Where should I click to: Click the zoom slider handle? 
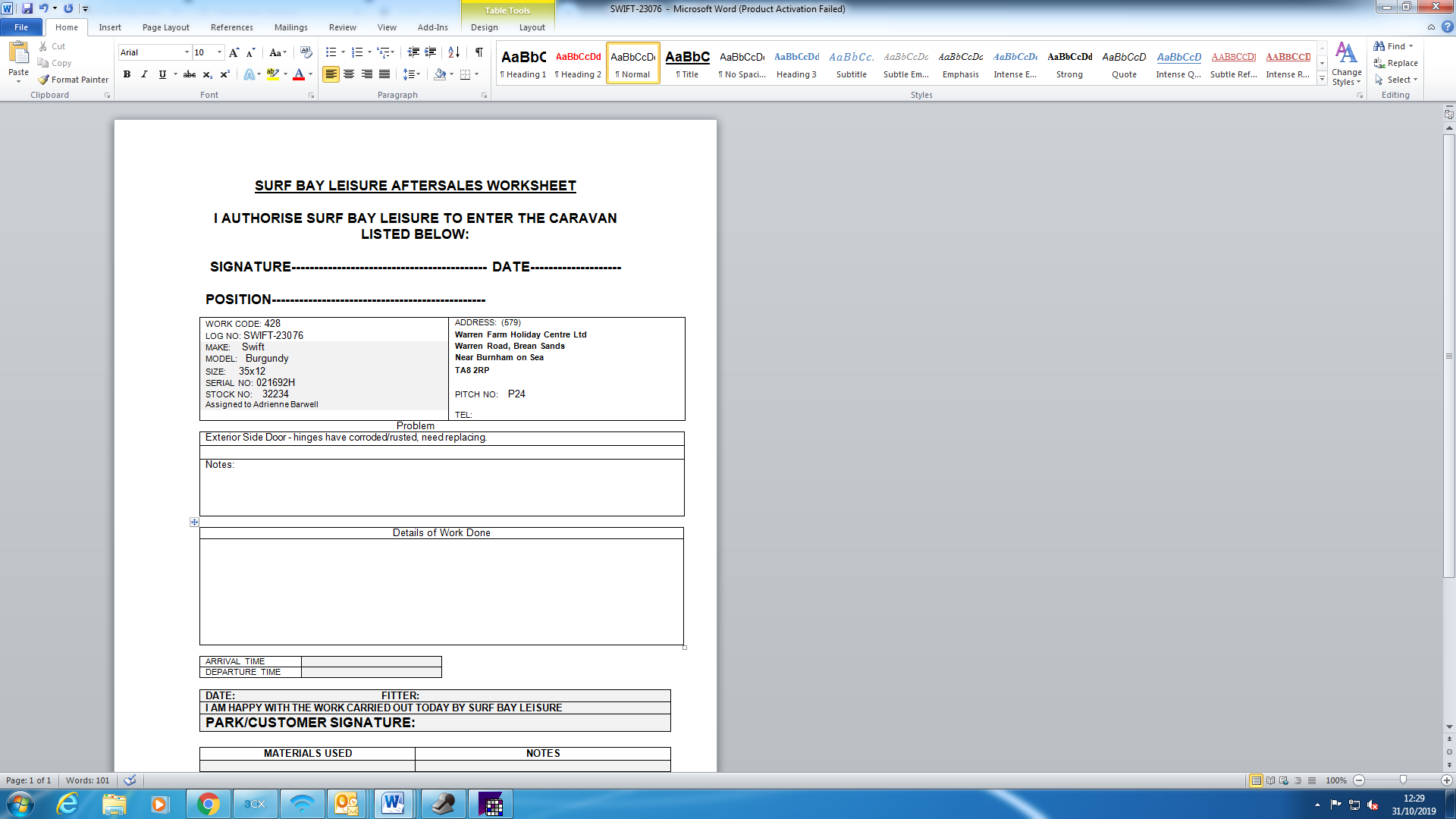click(1403, 780)
